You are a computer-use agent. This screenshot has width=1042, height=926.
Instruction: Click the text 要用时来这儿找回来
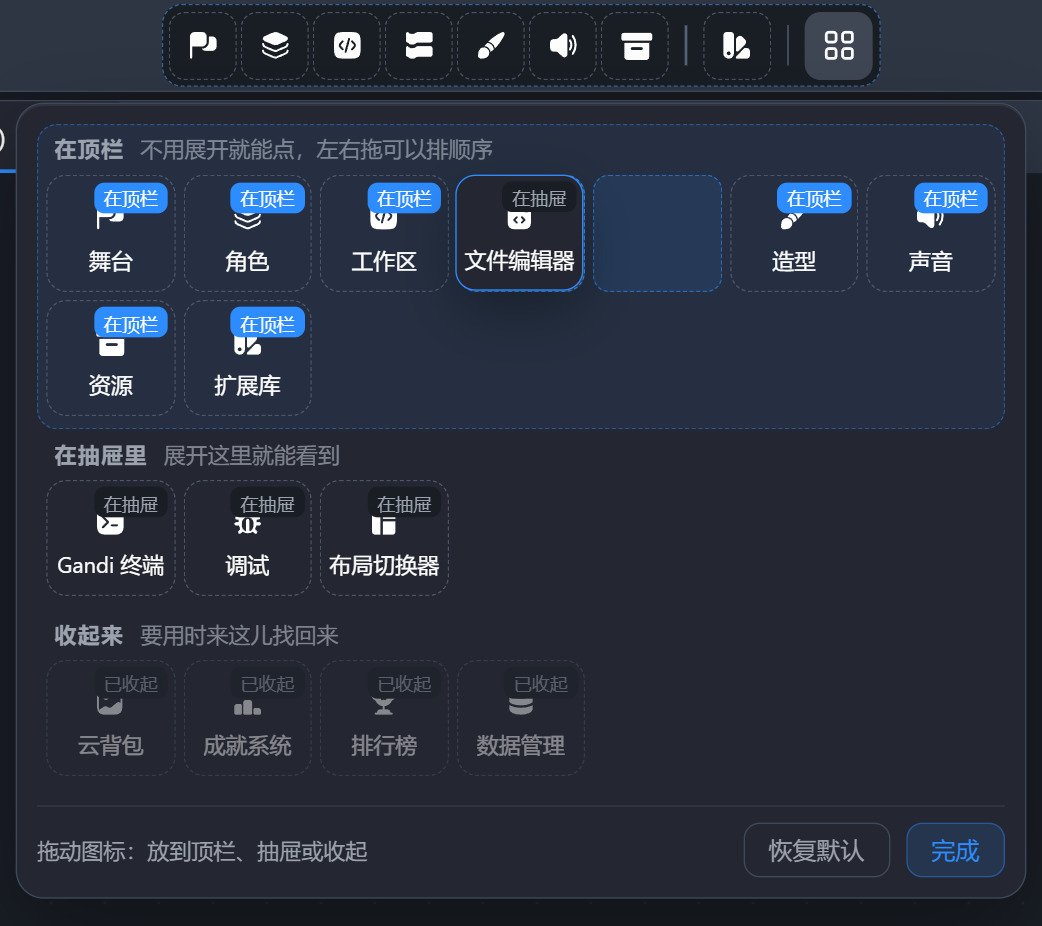click(x=239, y=636)
